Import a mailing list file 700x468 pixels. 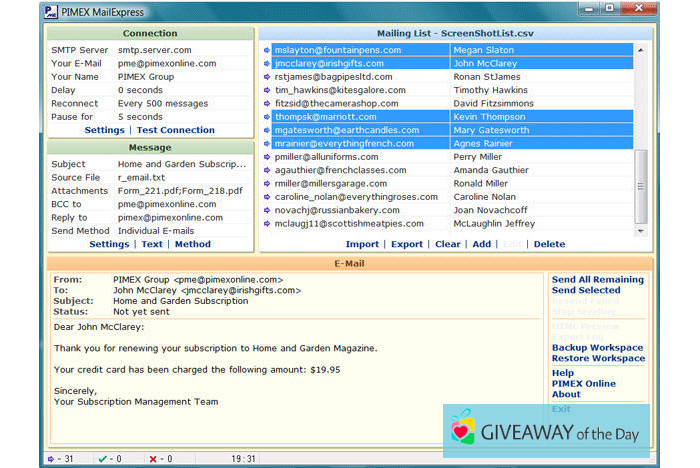coord(362,244)
